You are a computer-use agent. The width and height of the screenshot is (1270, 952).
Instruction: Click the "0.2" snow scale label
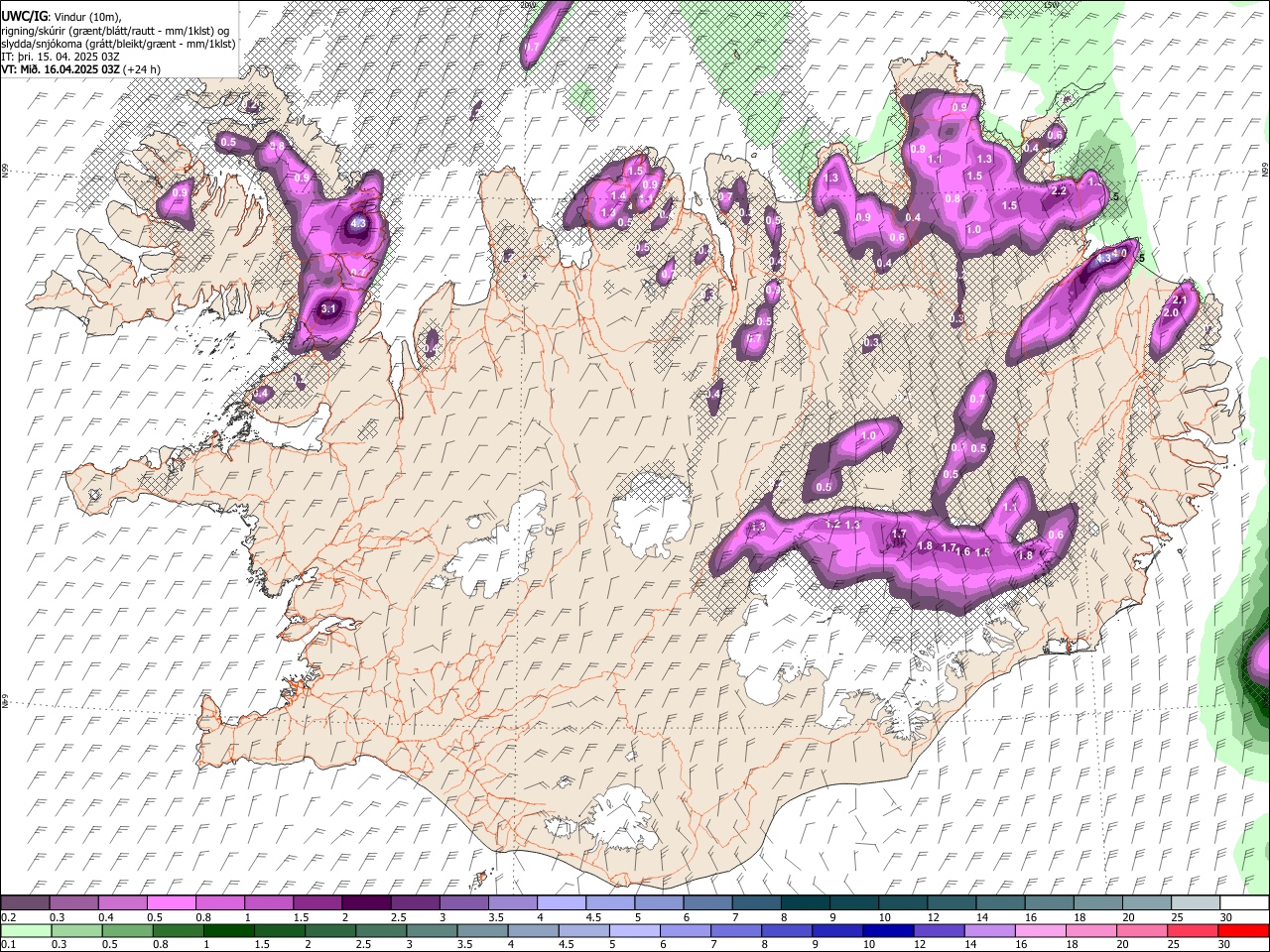tap(7, 917)
